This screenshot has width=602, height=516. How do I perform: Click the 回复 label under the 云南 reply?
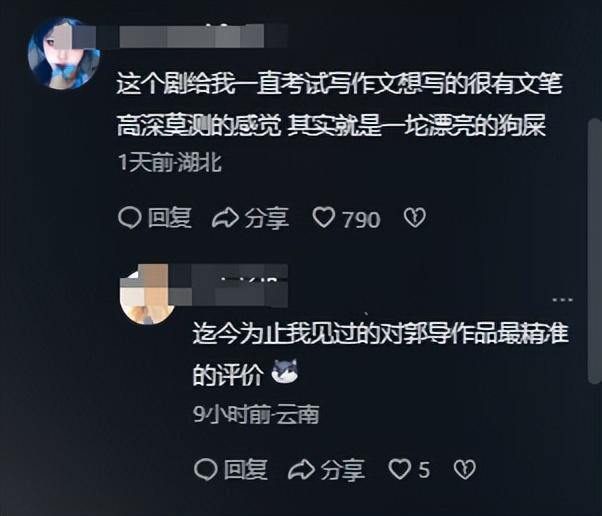(246, 470)
